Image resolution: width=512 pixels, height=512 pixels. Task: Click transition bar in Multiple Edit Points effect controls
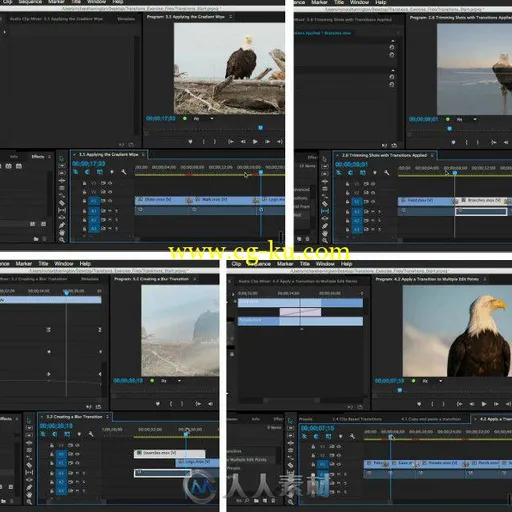tap(300, 312)
